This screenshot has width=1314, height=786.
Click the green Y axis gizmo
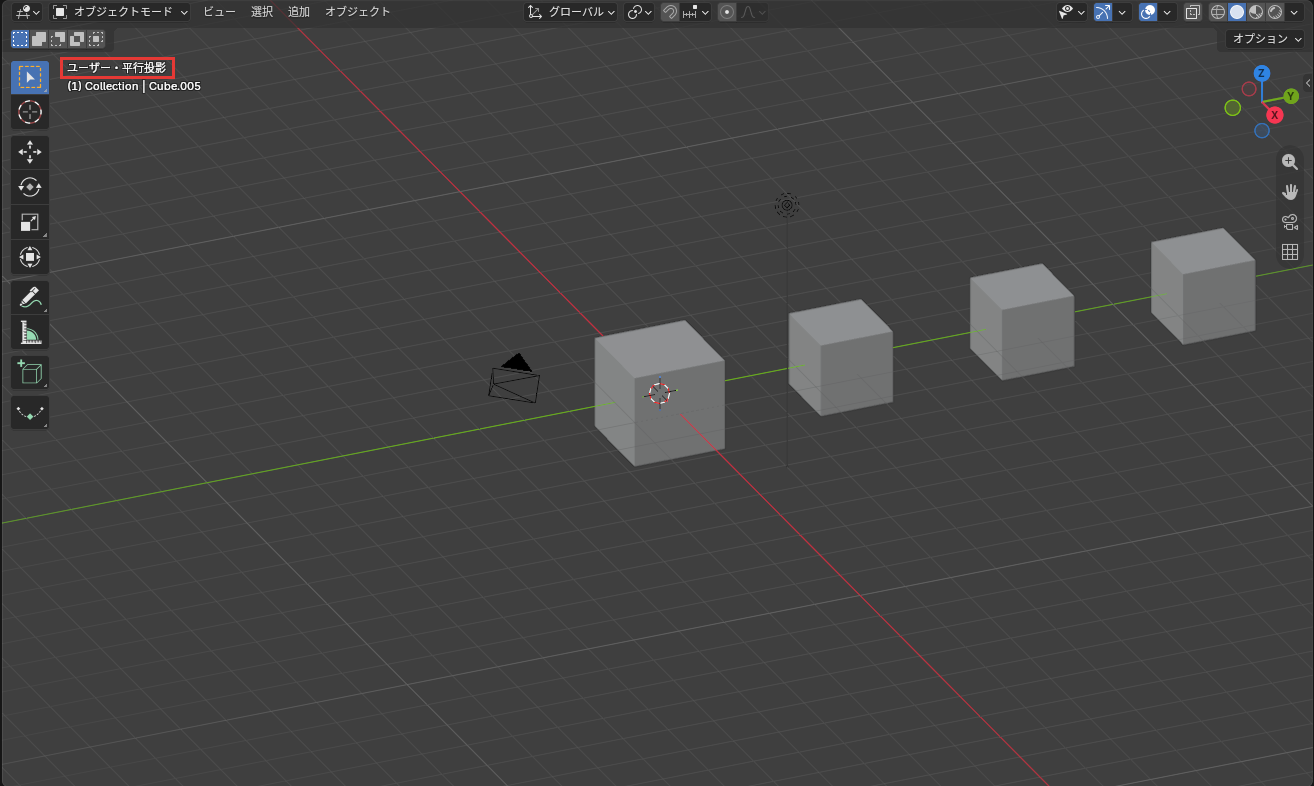coord(1291,96)
